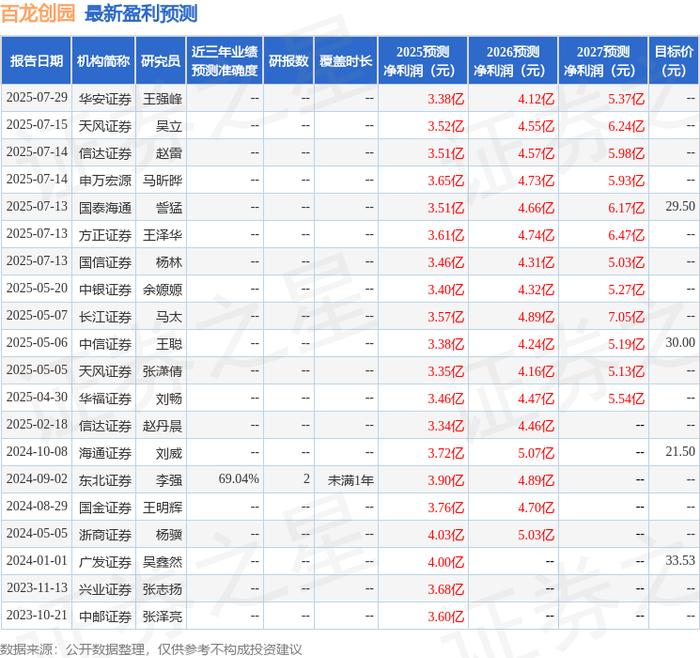Viewport: 700px width, 658px height.
Task: Select researcher 马昕晔
Action: pos(162,180)
